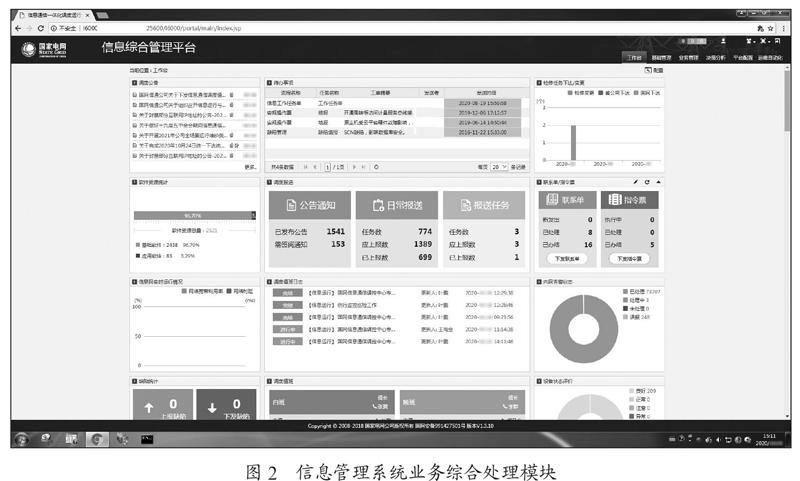
Task: Open the 基础管理 navigation tab
Action: pos(661,58)
